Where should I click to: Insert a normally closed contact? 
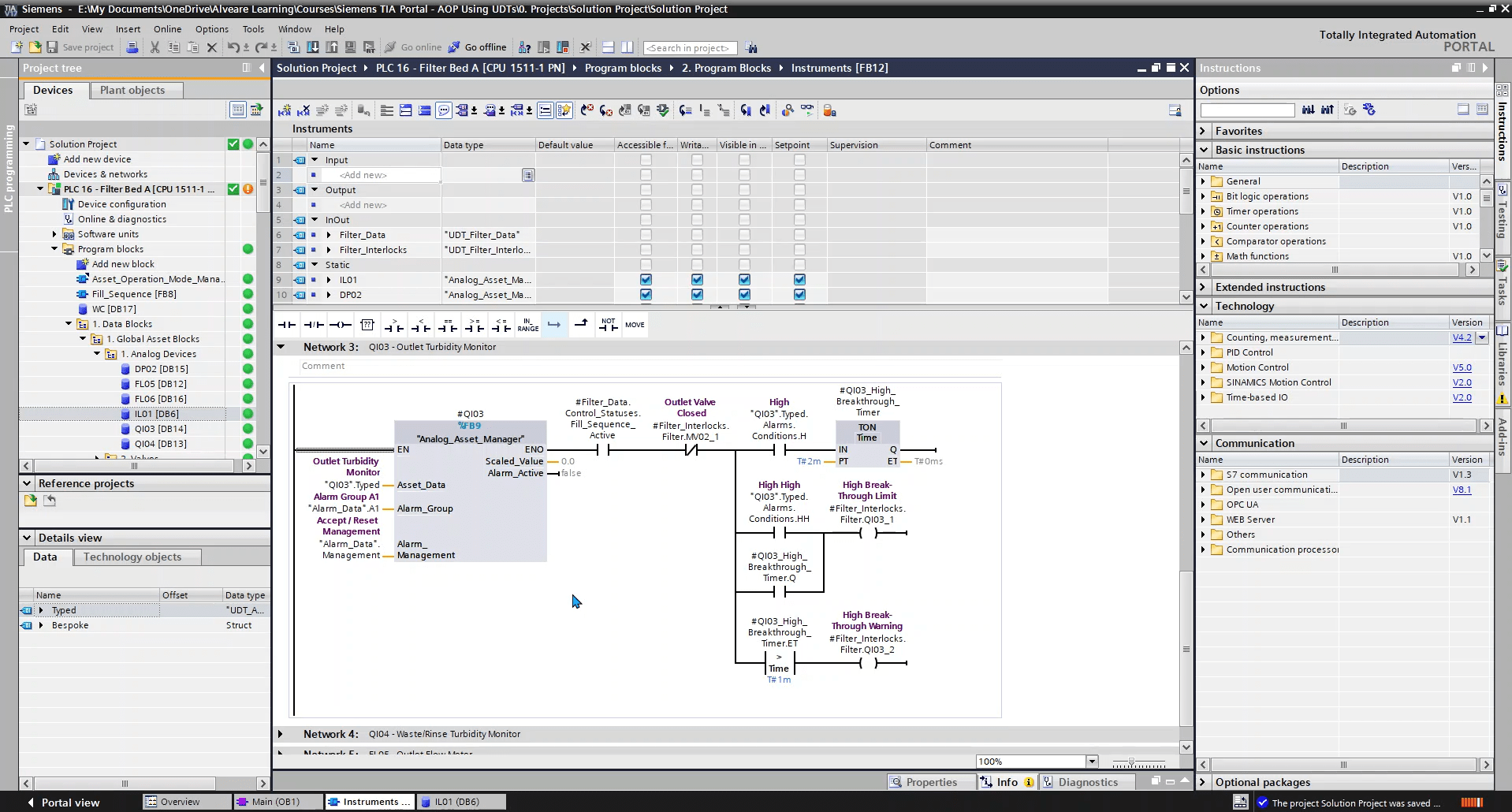[314, 325]
